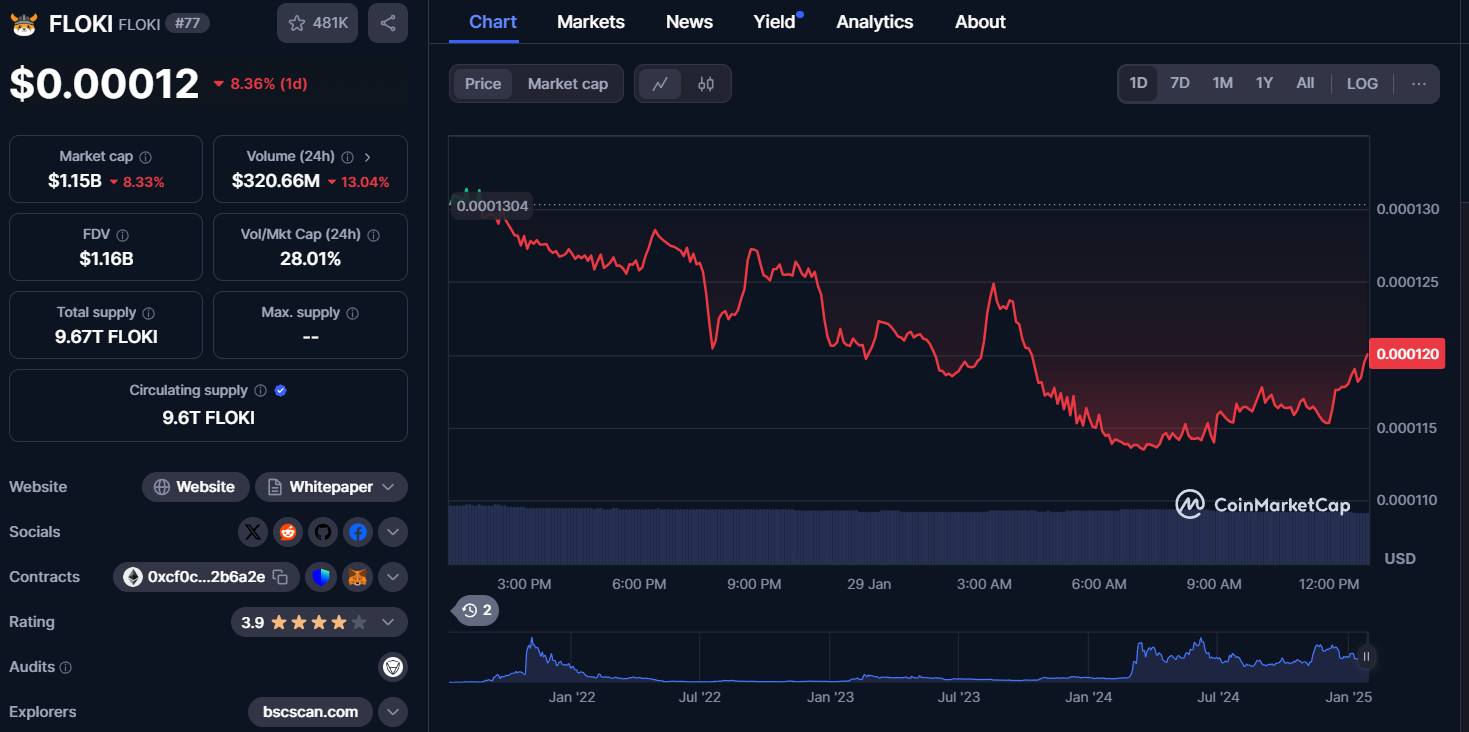The image size is (1469, 732).
Task: Open chart more options ellipsis
Action: [1419, 84]
